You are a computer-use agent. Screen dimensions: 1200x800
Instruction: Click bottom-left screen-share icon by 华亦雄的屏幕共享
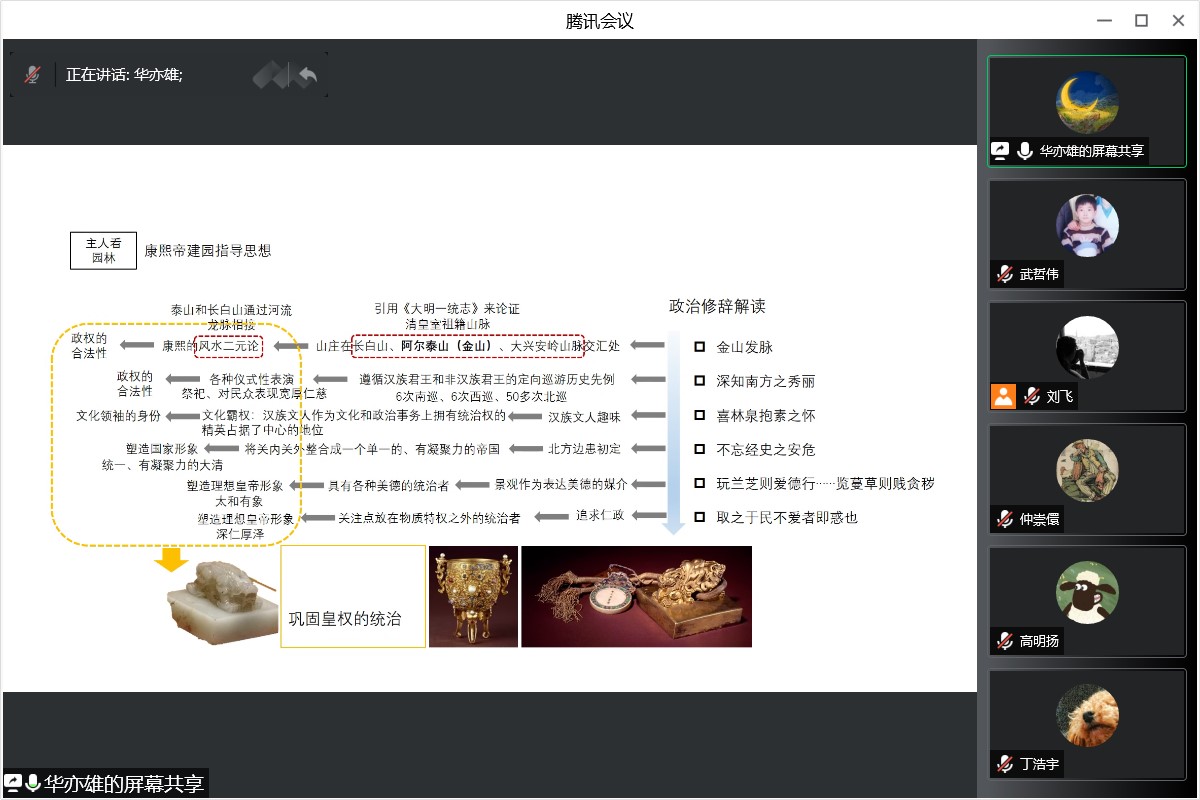point(13,783)
